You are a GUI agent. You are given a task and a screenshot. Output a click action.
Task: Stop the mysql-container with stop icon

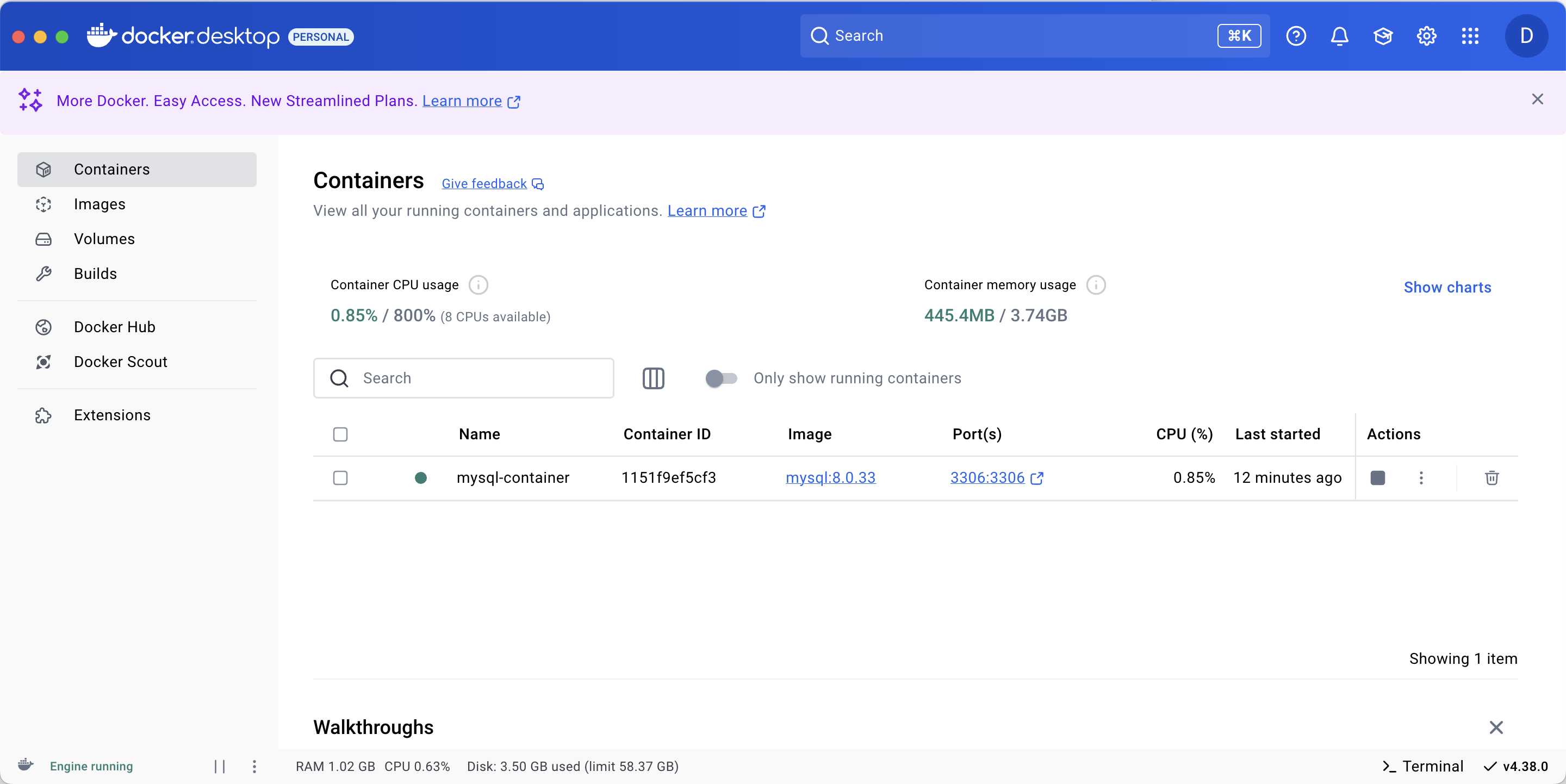[x=1377, y=478]
